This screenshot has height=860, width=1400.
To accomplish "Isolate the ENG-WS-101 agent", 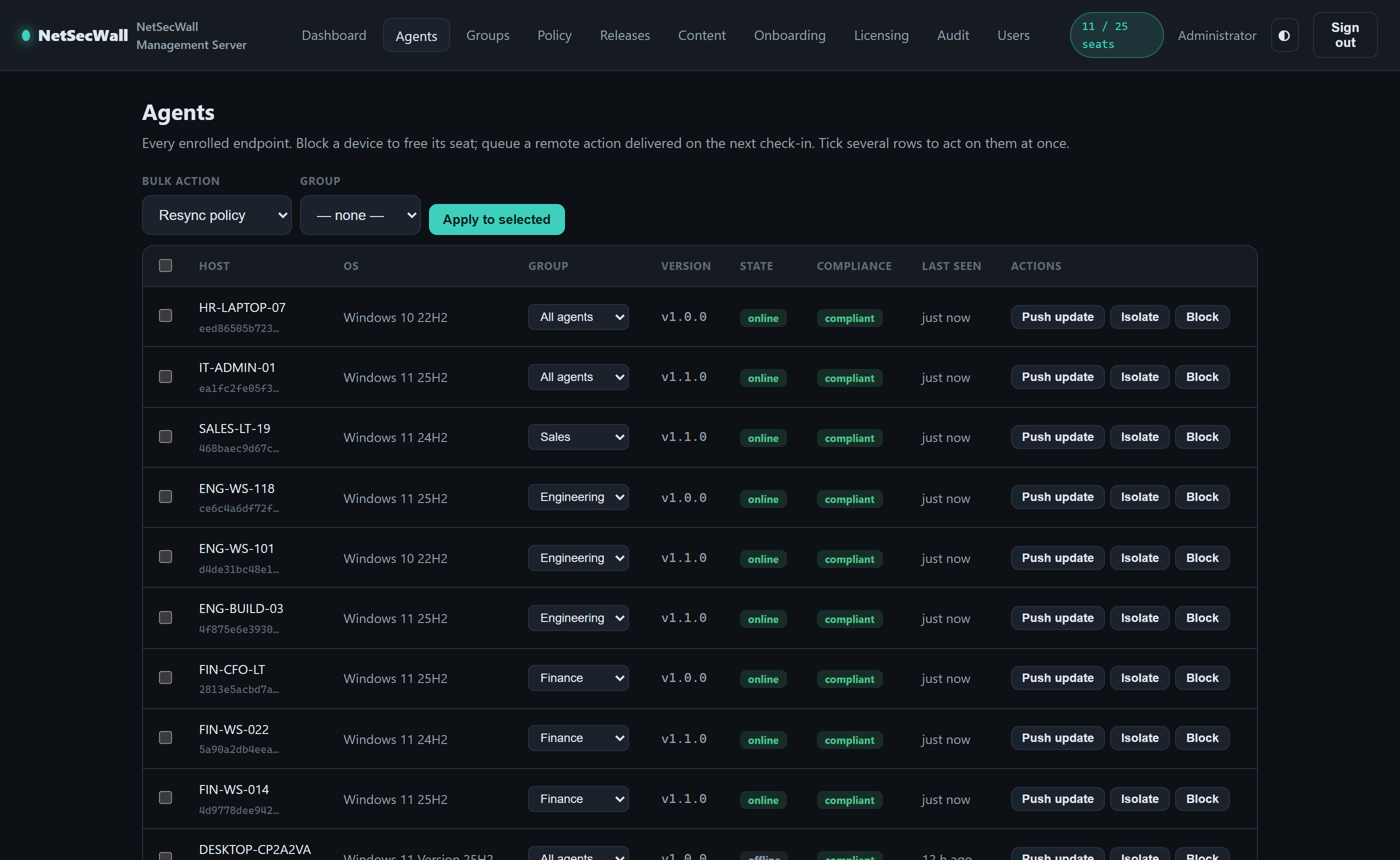I will point(1139,558).
